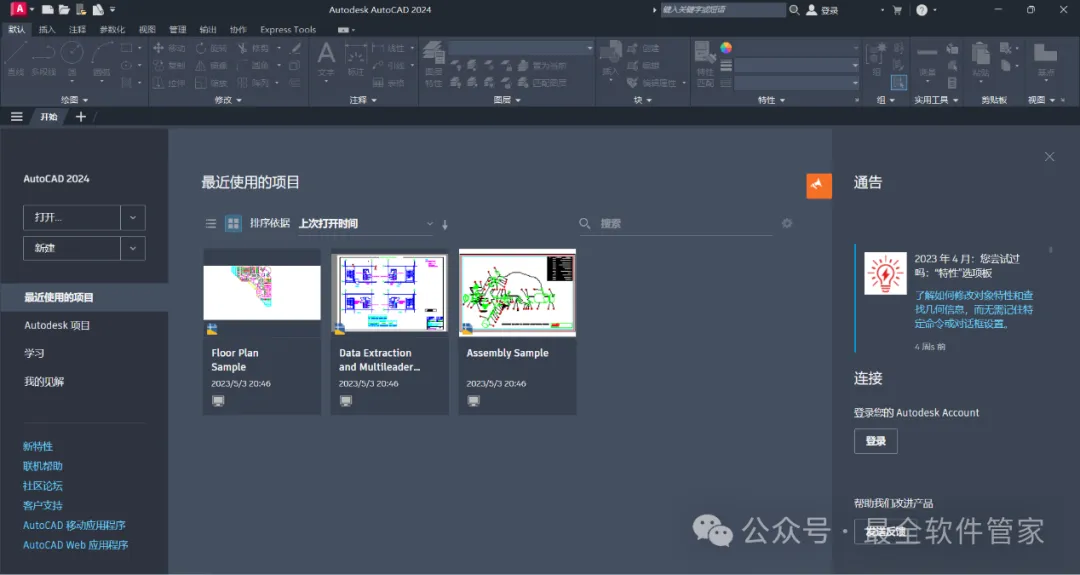
Task: Select the Dimension (标注) tool
Action: coord(355,59)
